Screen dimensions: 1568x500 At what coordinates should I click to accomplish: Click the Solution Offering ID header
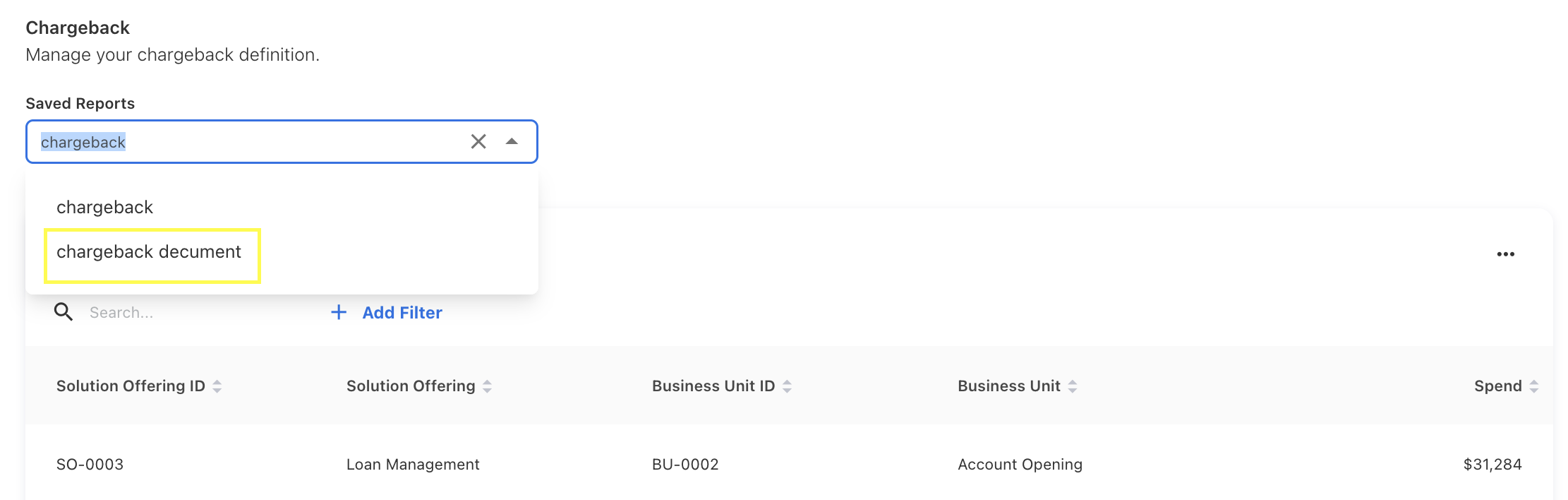tap(131, 386)
